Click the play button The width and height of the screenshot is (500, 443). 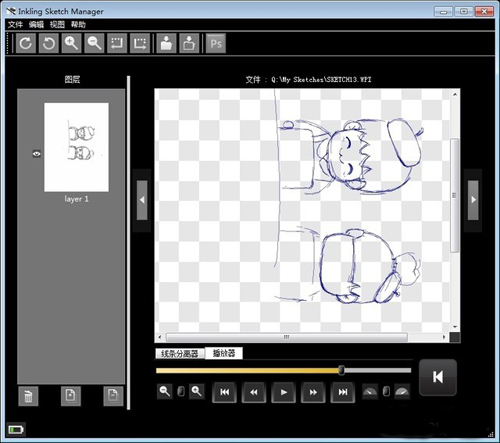coord(283,392)
